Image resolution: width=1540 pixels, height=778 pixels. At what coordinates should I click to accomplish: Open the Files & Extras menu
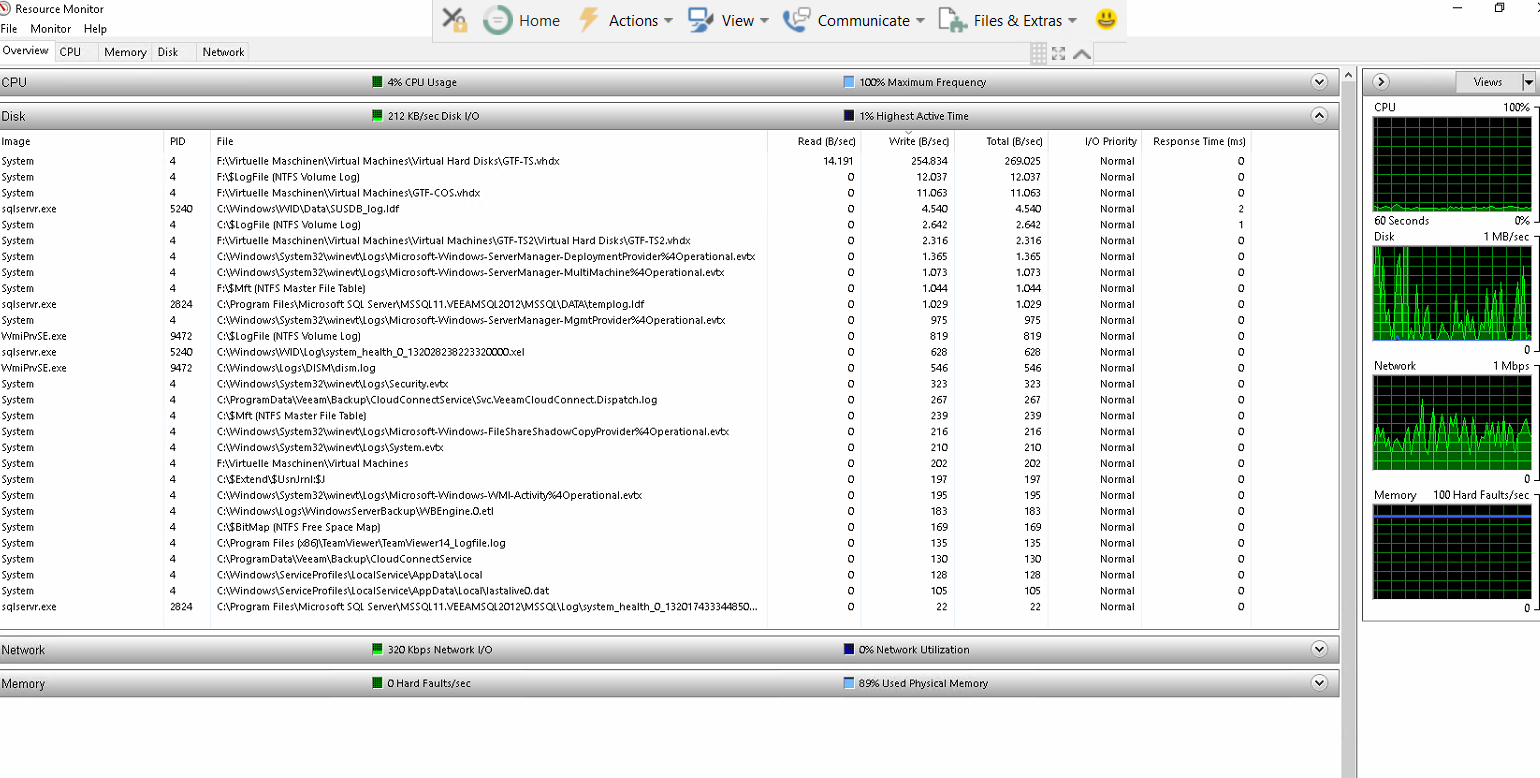1008,20
